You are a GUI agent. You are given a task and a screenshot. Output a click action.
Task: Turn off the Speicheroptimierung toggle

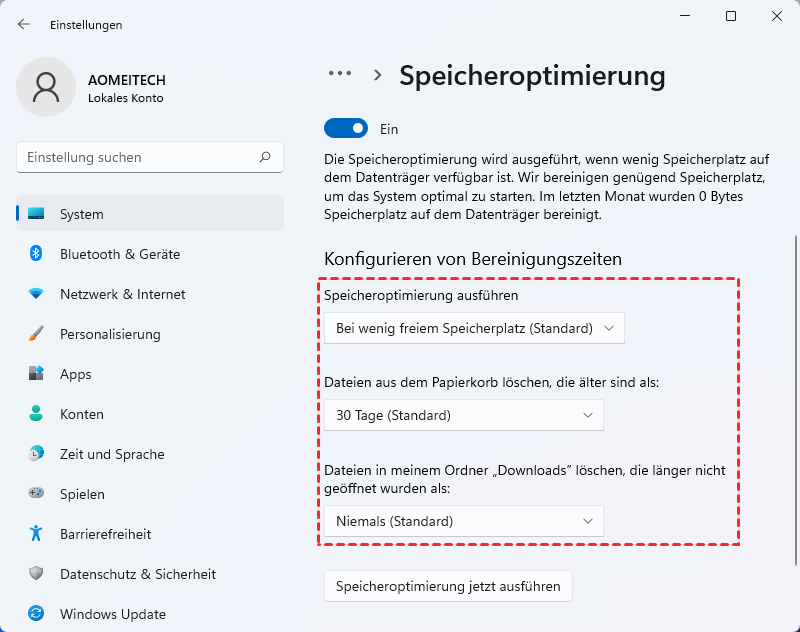pyautogui.click(x=346, y=129)
